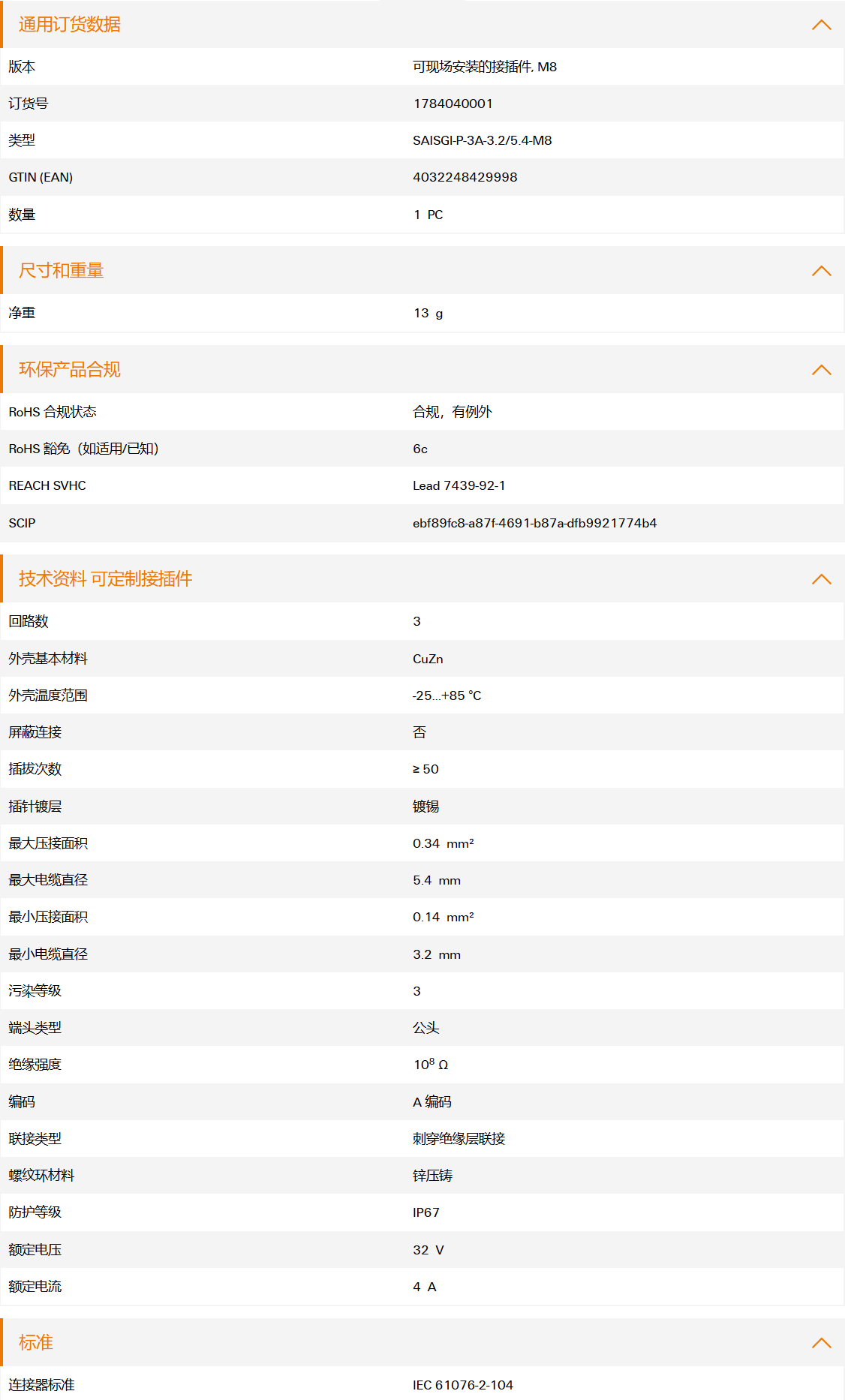Click the rated current 4 A

click(425, 1287)
